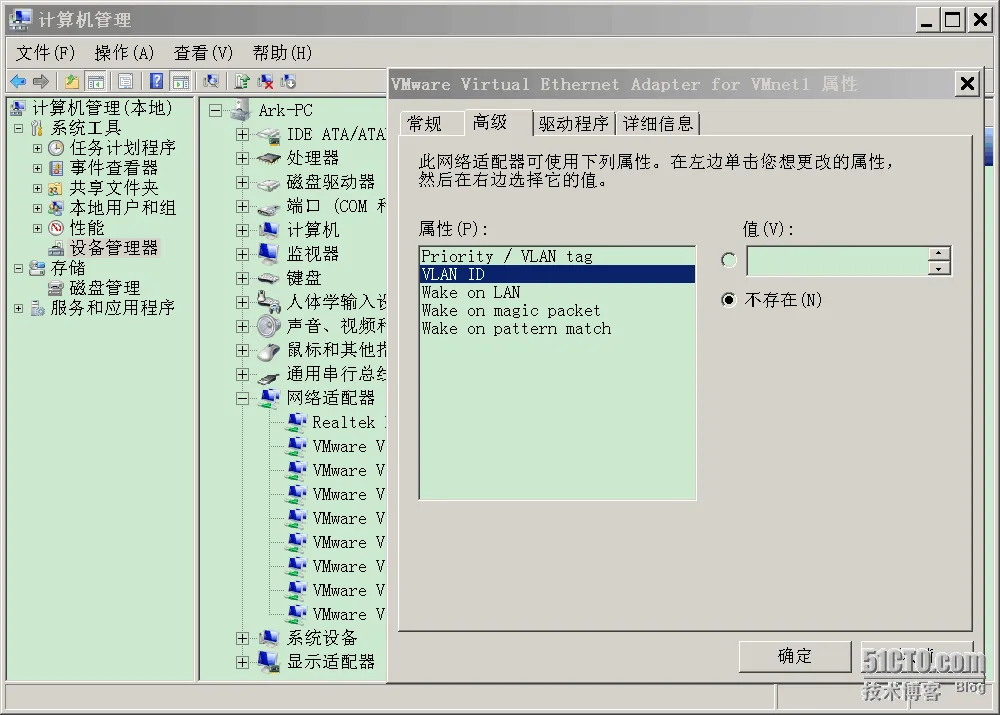Click the 磁盘管理 icon
The image size is (1000, 715).
coord(56,288)
